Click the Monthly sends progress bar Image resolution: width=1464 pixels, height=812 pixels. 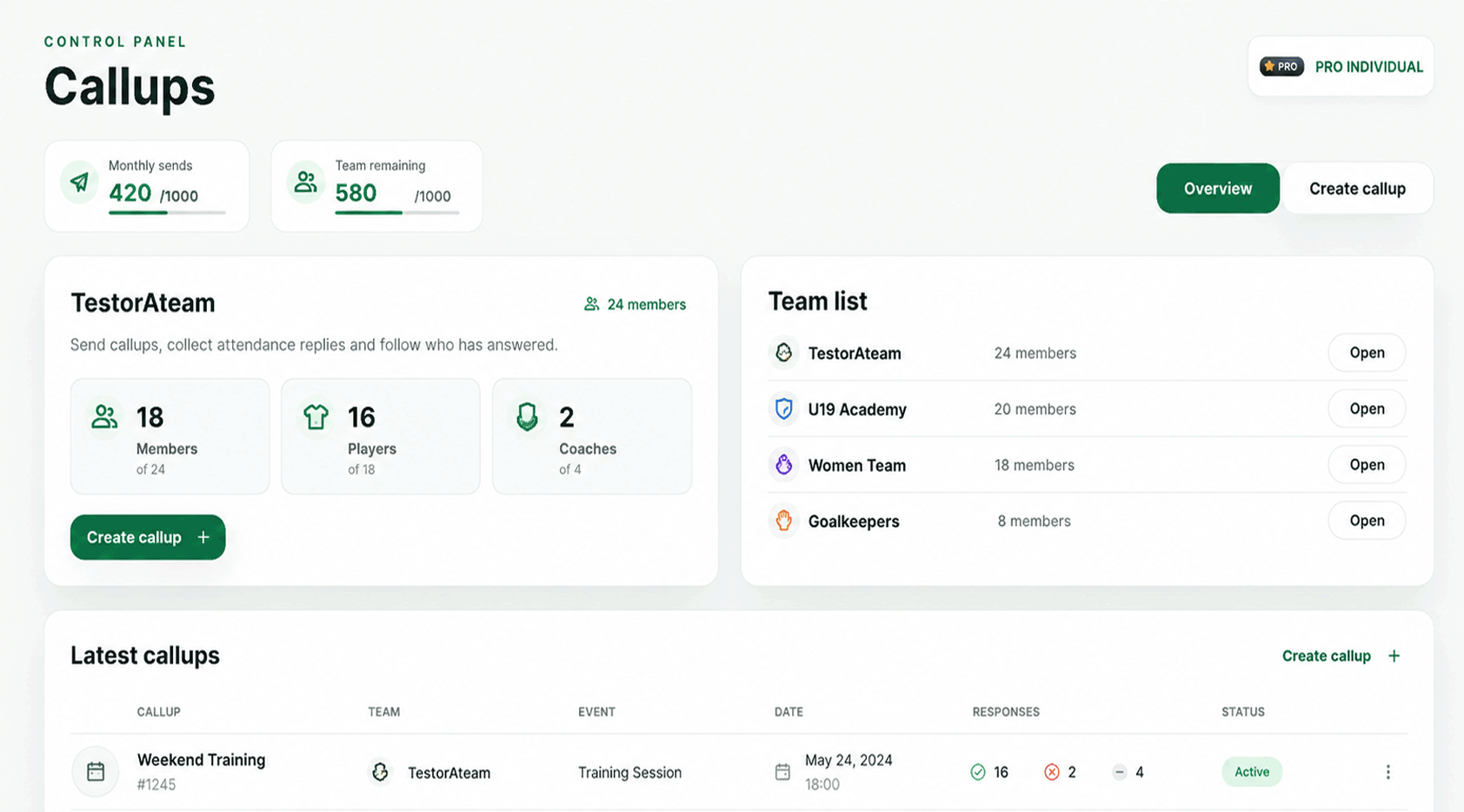(167, 212)
